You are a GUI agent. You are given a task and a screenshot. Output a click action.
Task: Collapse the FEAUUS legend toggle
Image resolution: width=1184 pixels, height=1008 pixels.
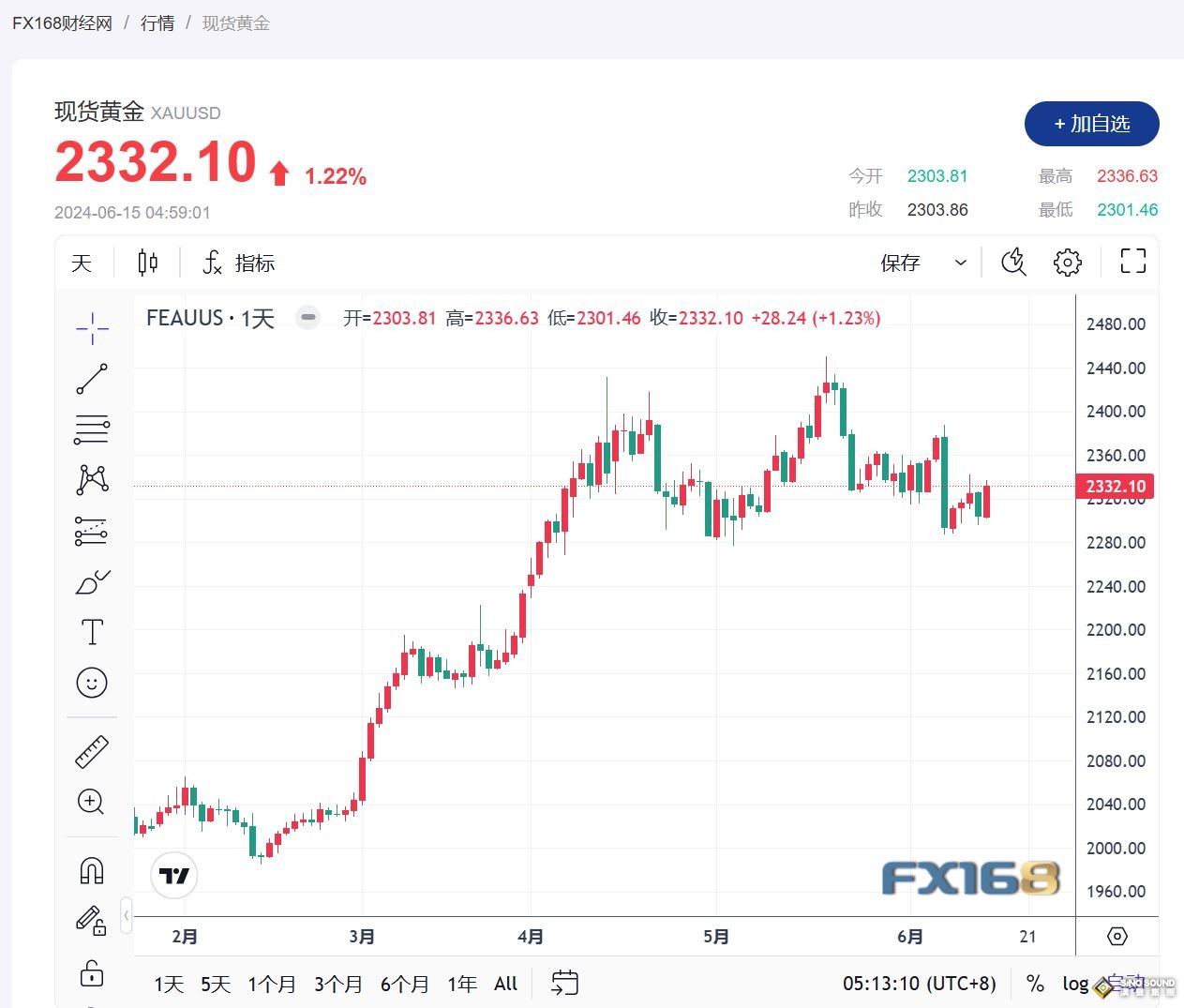(x=307, y=318)
